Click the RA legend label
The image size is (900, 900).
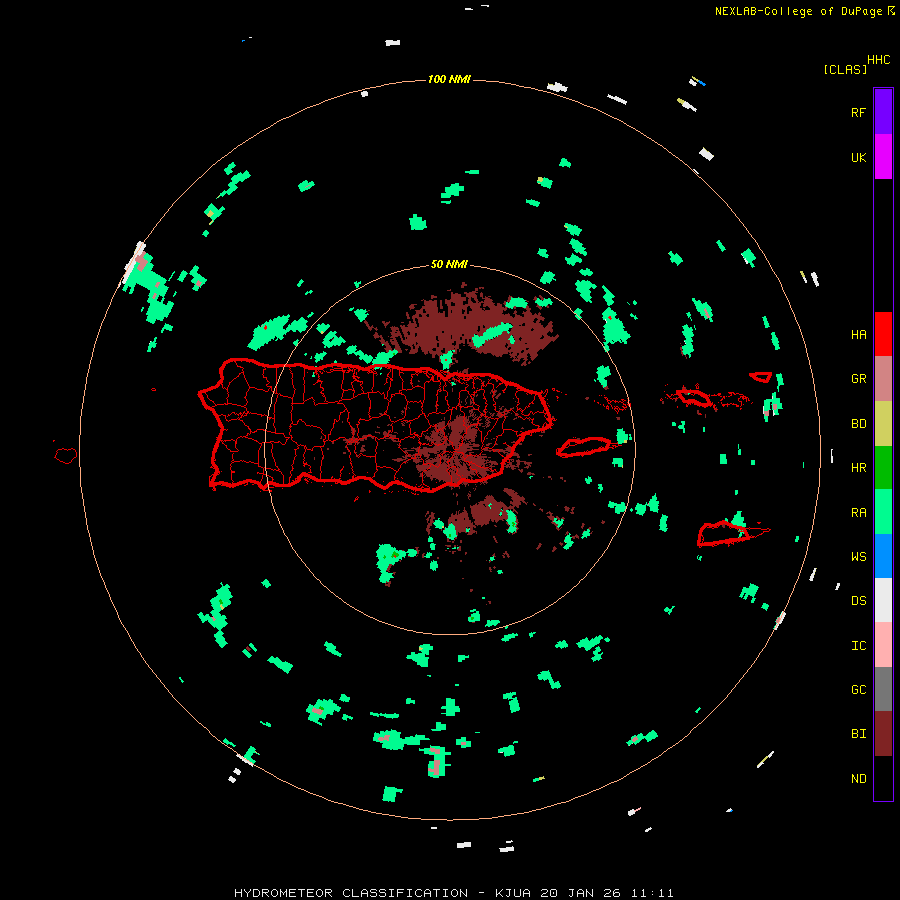[858, 513]
